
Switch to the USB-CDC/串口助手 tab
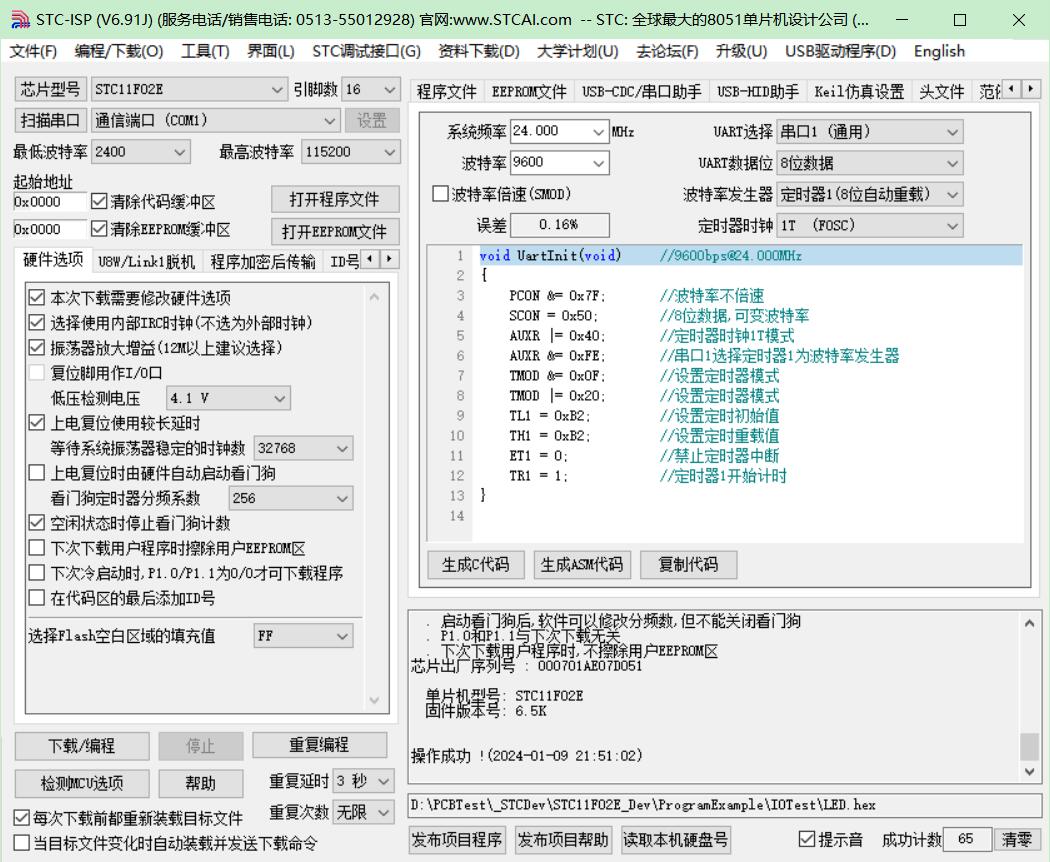pyautogui.click(x=642, y=91)
